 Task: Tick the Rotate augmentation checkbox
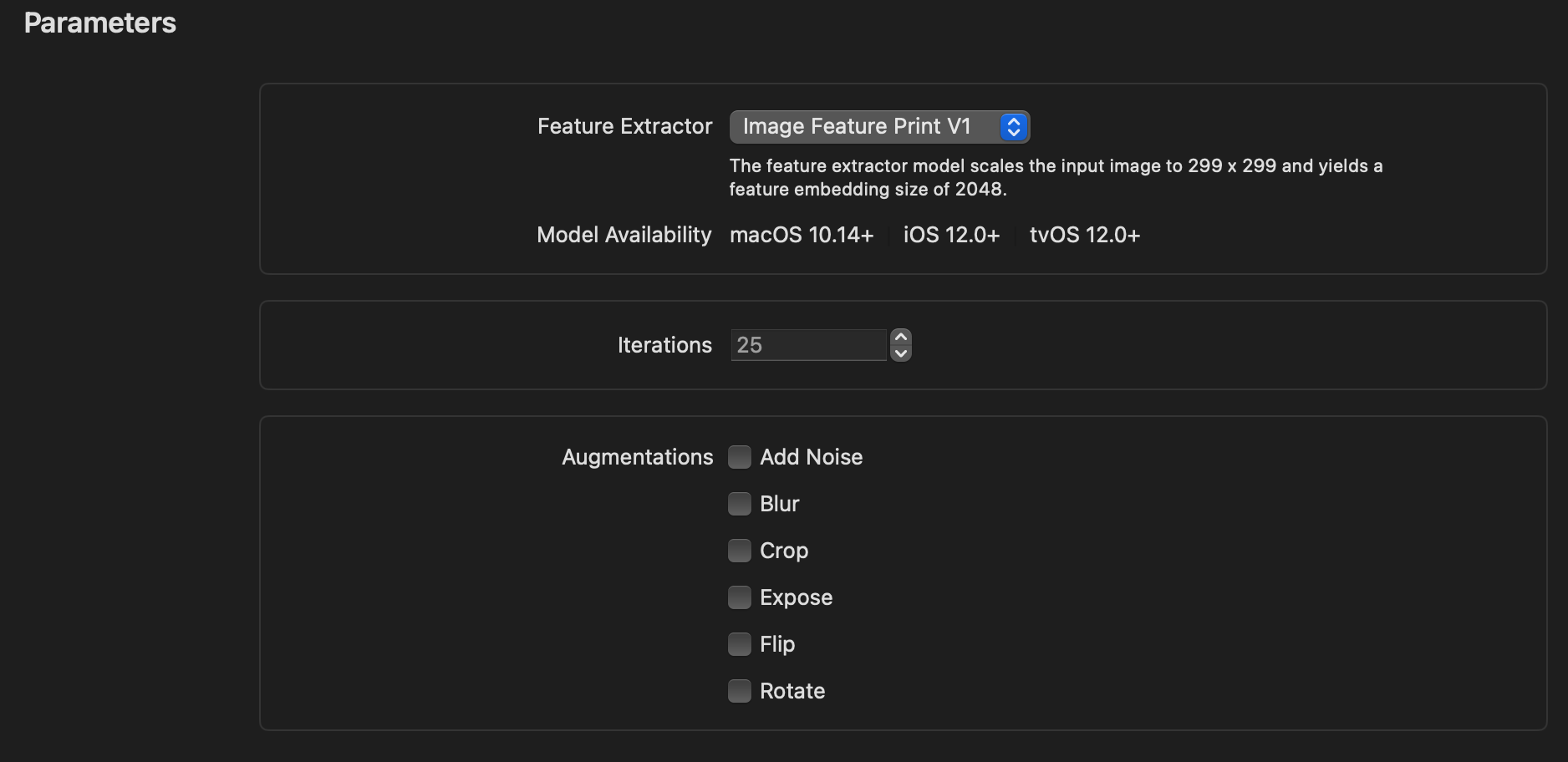coord(740,691)
